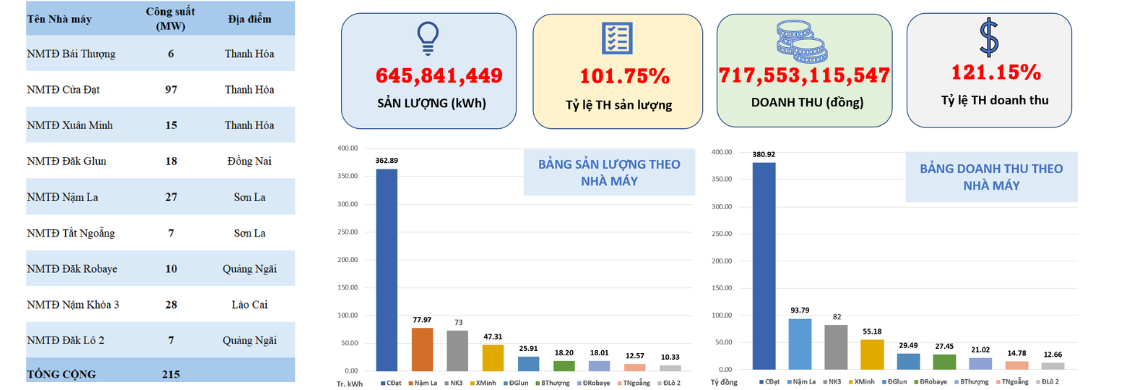1130x390 pixels.
Task: Click the Tỷ lệ TH doanh thu label
Action: point(995,101)
